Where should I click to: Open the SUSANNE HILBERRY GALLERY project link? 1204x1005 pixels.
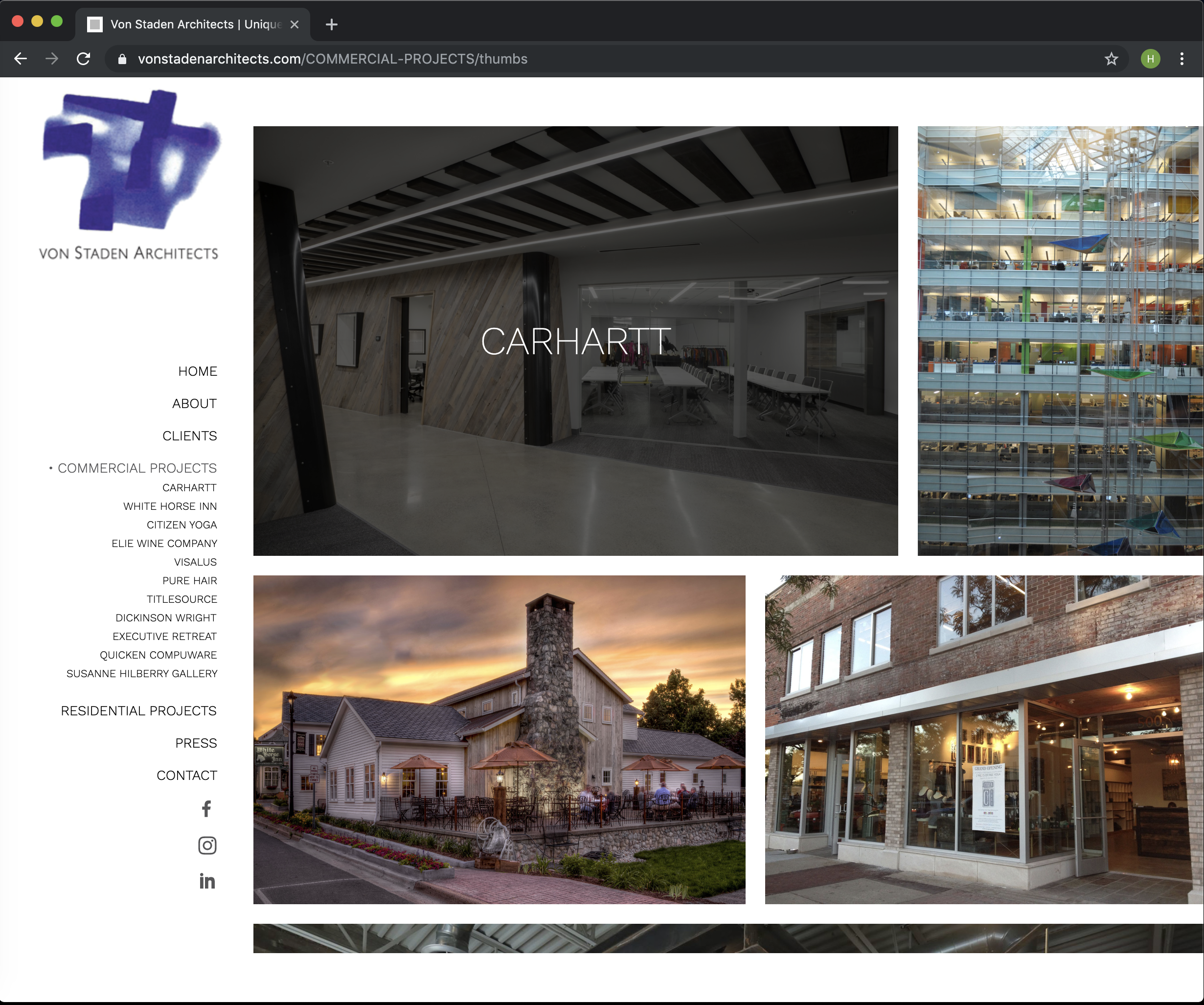point(142,674)
